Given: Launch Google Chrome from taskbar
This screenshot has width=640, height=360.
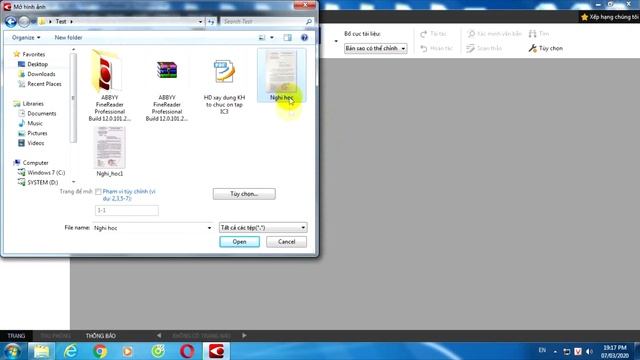Looking at the screenshot, I should pyautogui.click(x=100, y=351).
